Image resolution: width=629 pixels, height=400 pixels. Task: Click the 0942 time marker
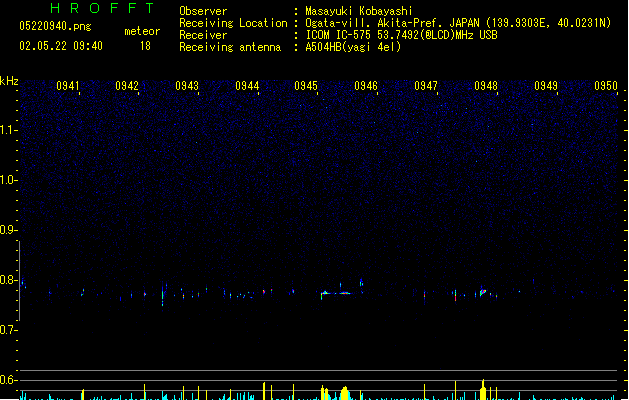click(127, 86)
